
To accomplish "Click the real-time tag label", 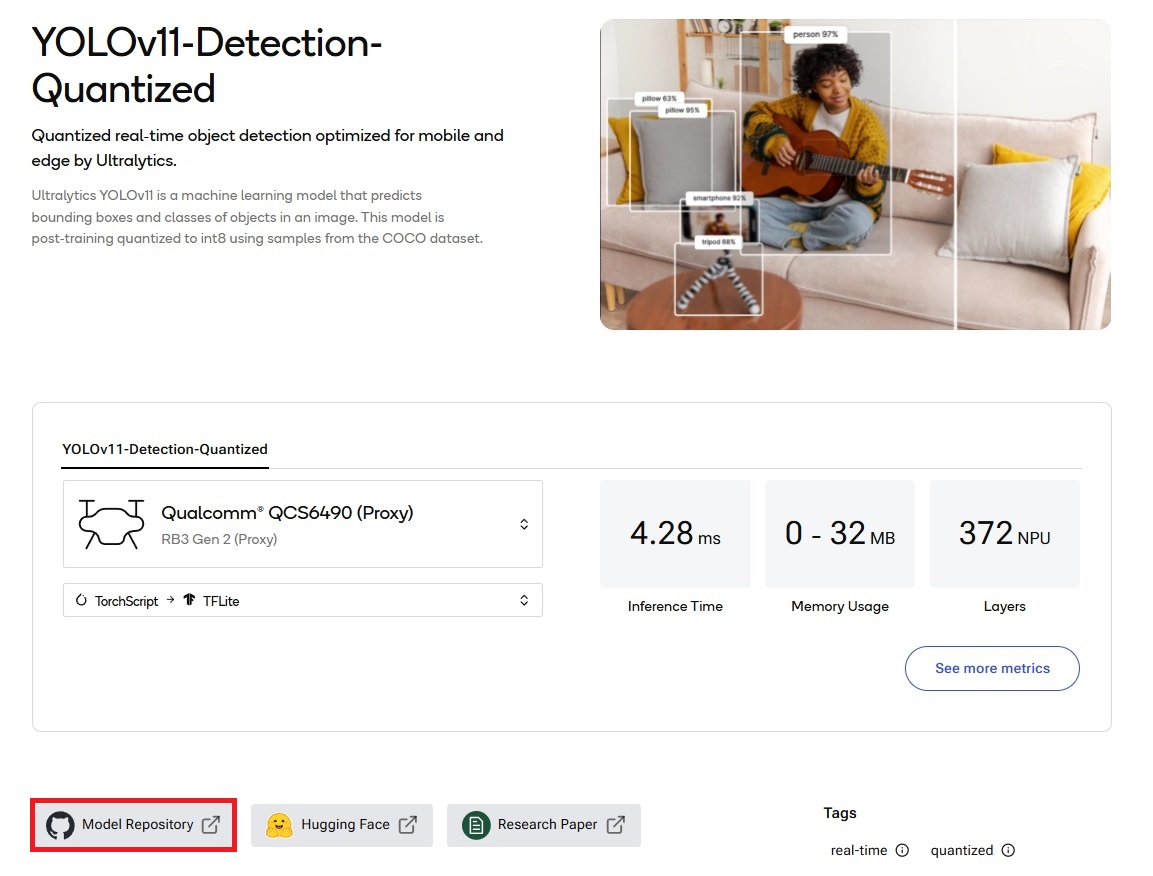I will pos(857,850).
